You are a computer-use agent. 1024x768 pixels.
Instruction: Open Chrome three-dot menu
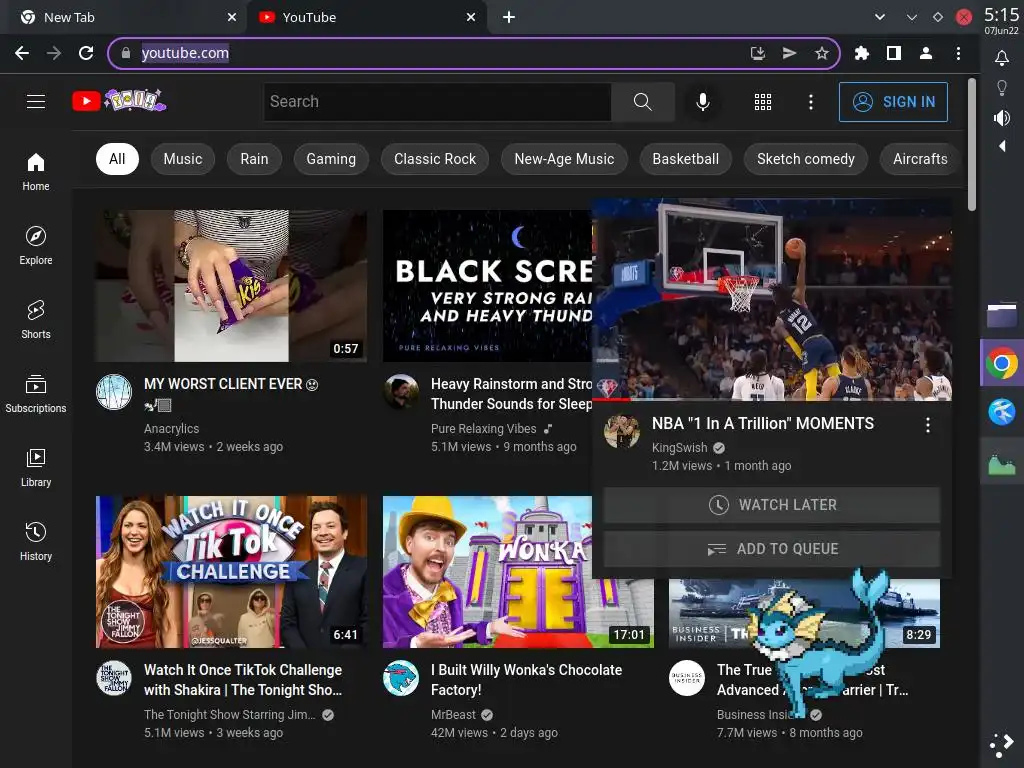pos(958,53)
